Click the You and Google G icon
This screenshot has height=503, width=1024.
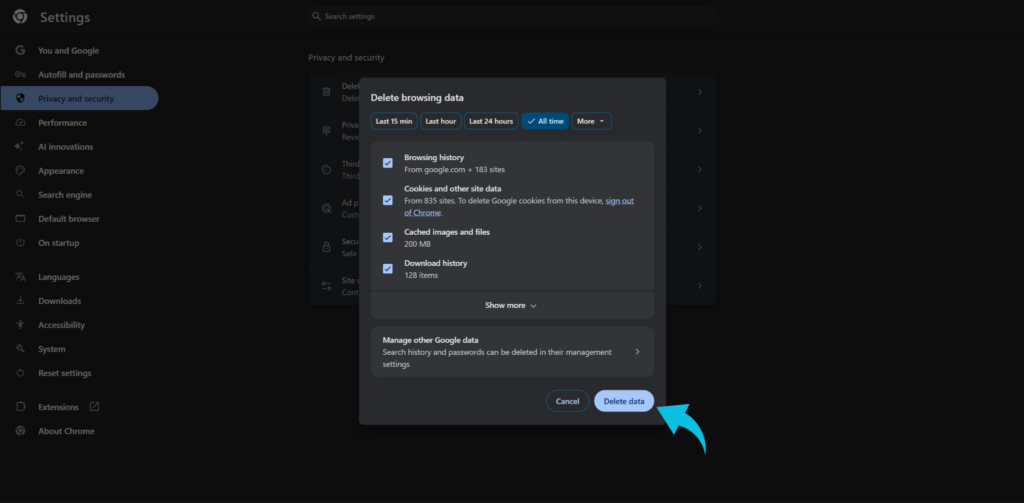coord(20,50)
